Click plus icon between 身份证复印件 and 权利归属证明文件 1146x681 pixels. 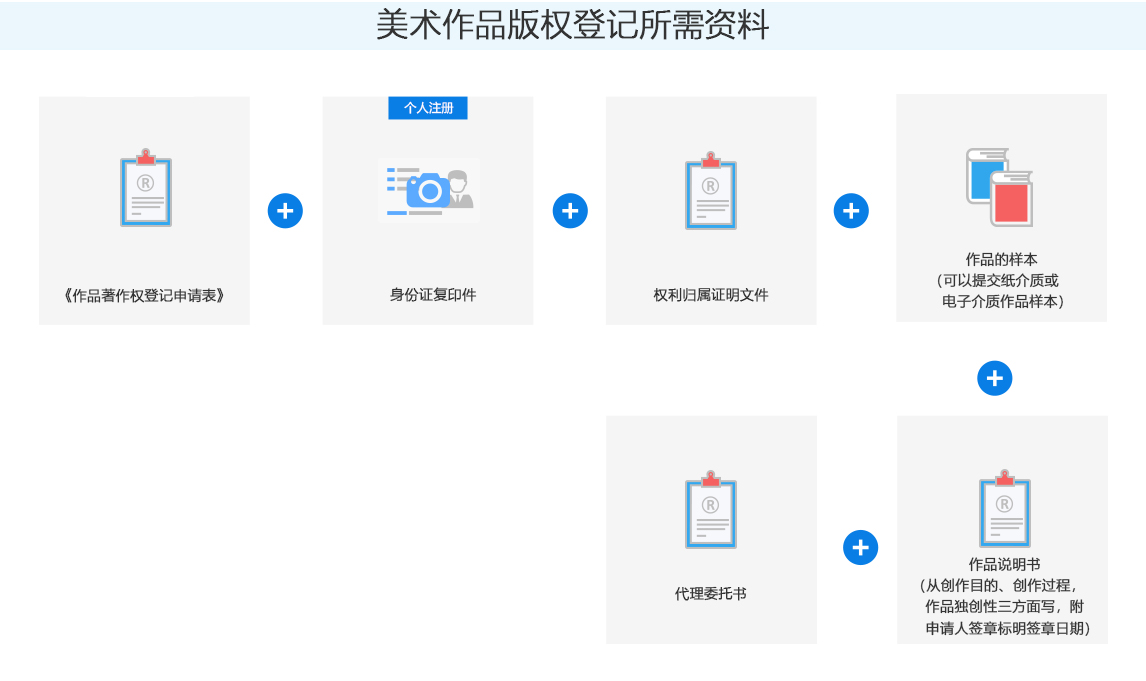570,211
